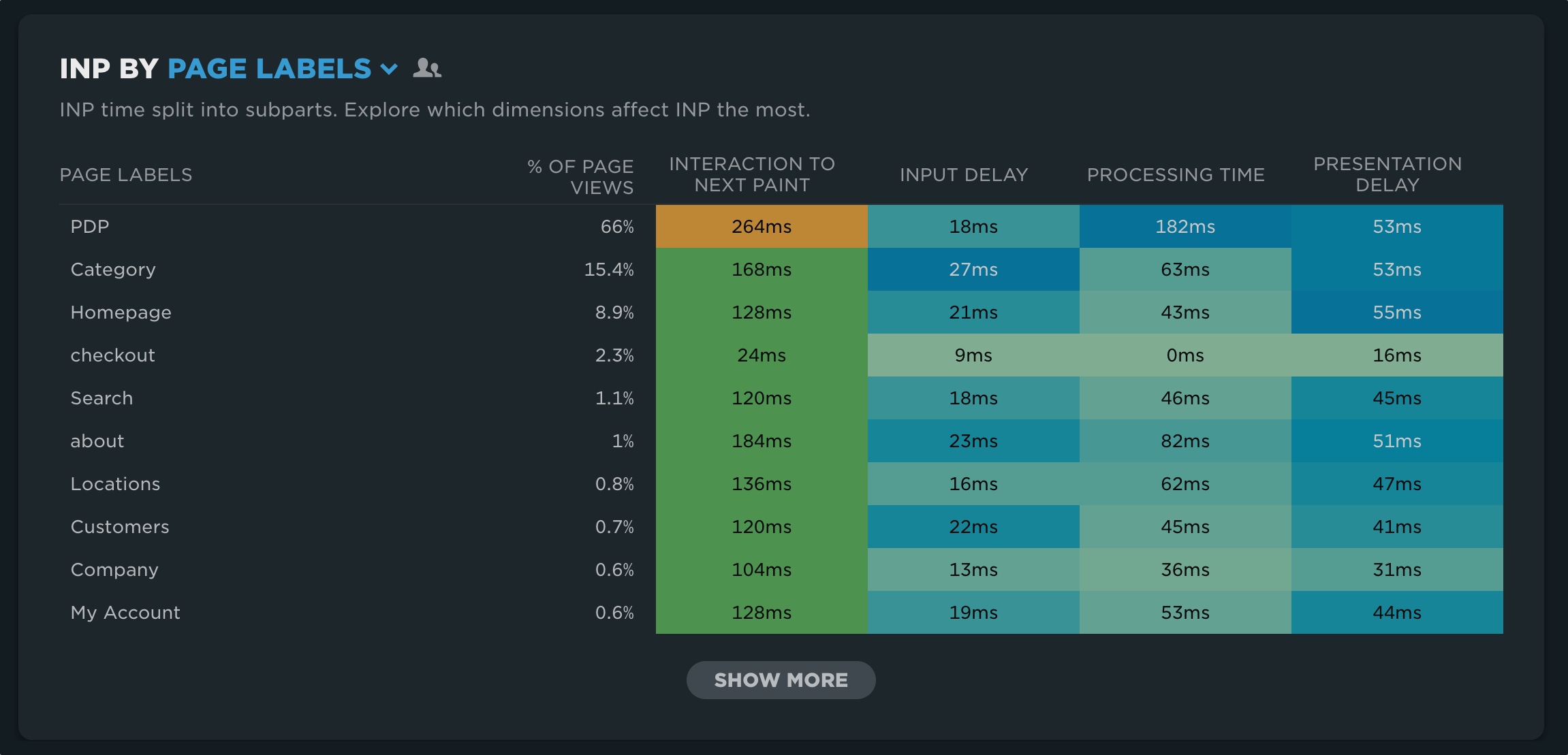Image resolution: width=1568 pixels, height=755 pixels.
Task: Select the PDP page label row
Action: (x=90, y=227)
